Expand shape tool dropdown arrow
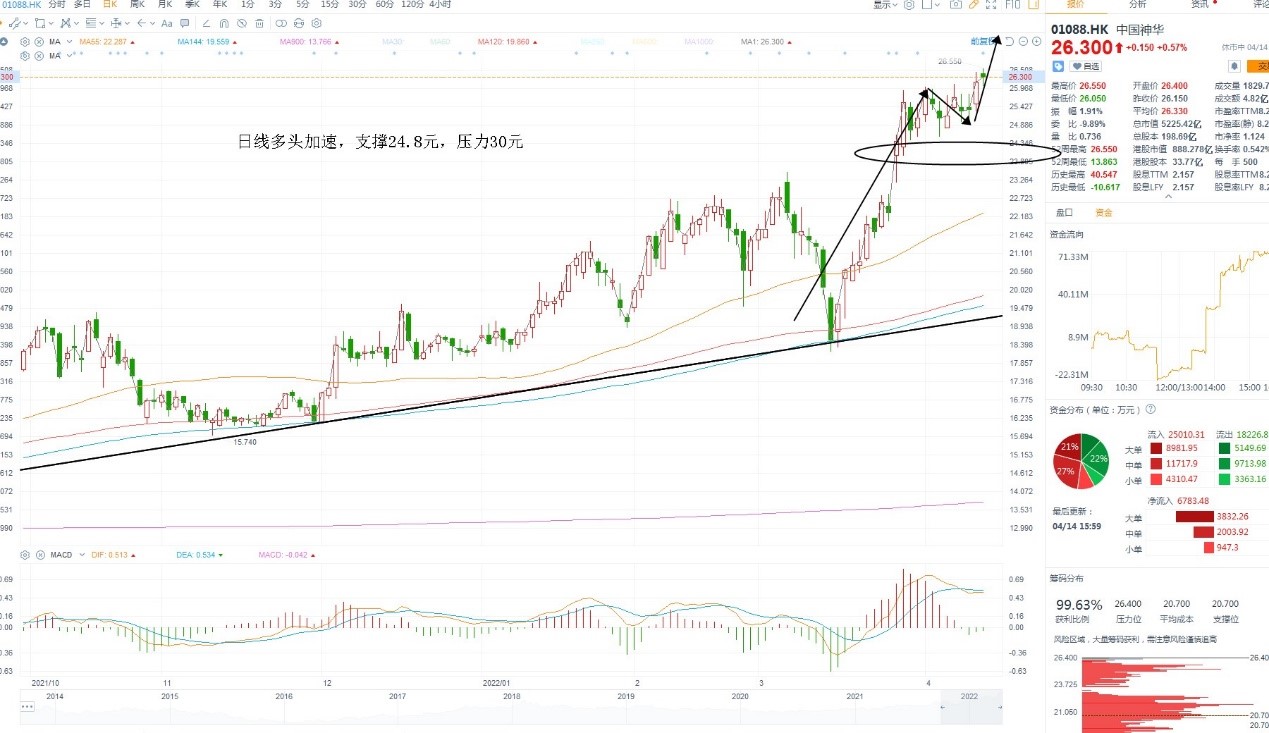Image resolution: width=1269 pixels, height=733 pixels. [x=51, y=23]
